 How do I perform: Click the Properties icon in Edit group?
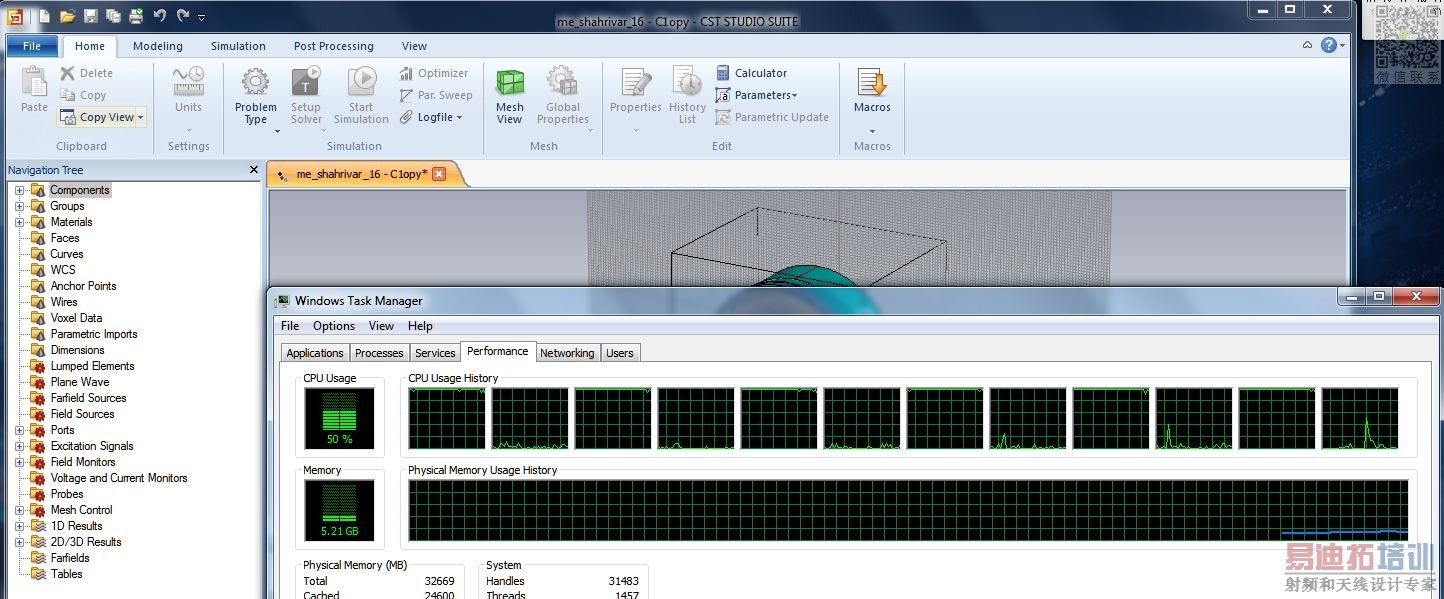click(636, 82)
